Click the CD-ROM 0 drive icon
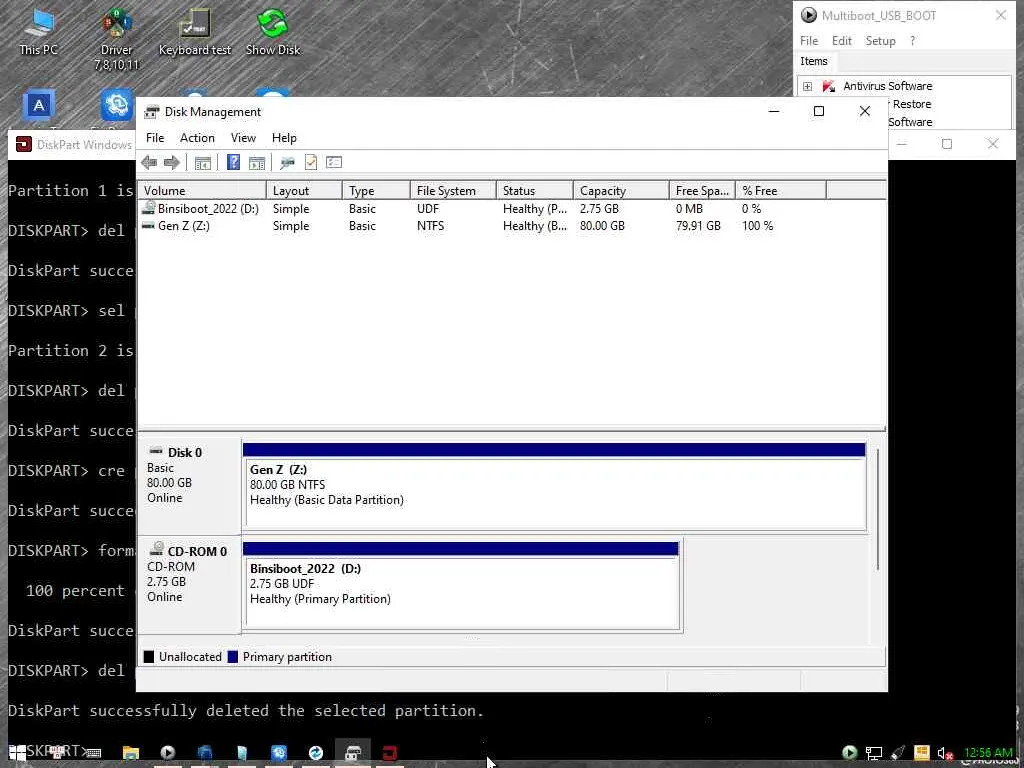The width and height of the screenshot is (1024, 768). 157,549
